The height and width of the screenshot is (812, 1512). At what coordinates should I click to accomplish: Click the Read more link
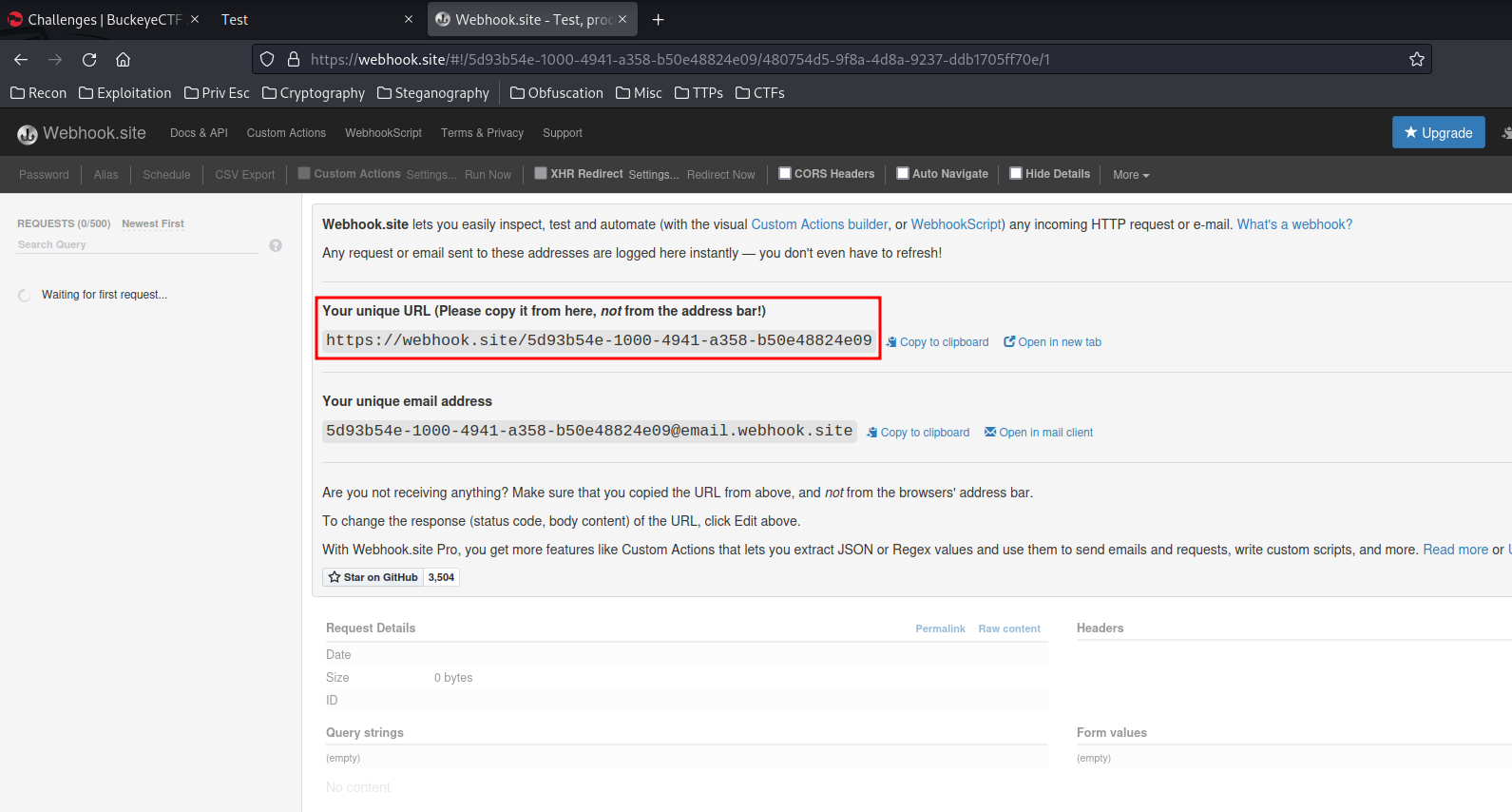(1455, 550)
